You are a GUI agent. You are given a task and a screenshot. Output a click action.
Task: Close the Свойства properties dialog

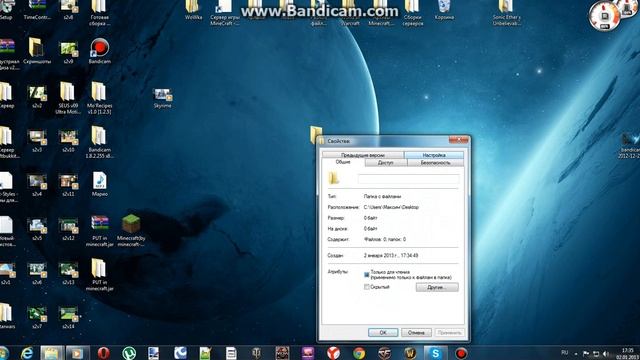pyautogui.click(x=458, y=140)
